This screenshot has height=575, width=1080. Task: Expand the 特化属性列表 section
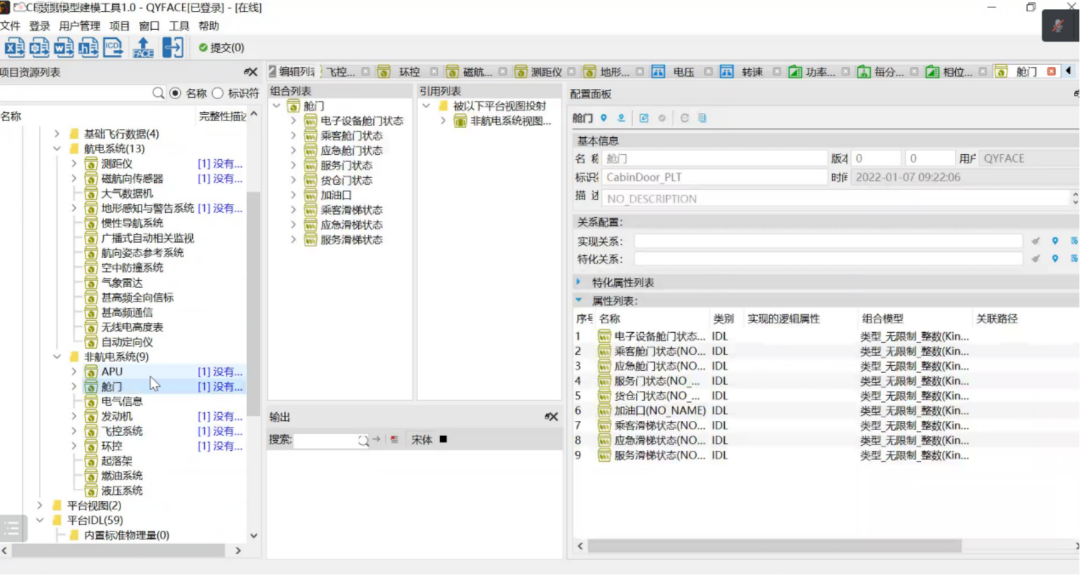click(578, 282)
